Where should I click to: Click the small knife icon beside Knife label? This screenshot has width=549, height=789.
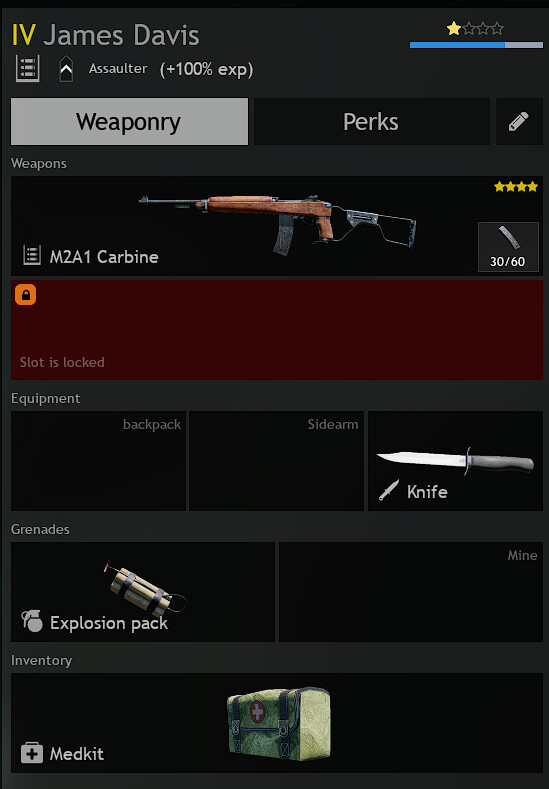tap(389, 490)
